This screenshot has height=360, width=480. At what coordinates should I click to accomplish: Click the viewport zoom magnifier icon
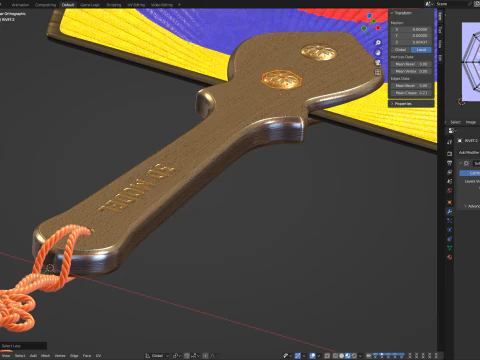pyautogui.click(x=378, y=43)
